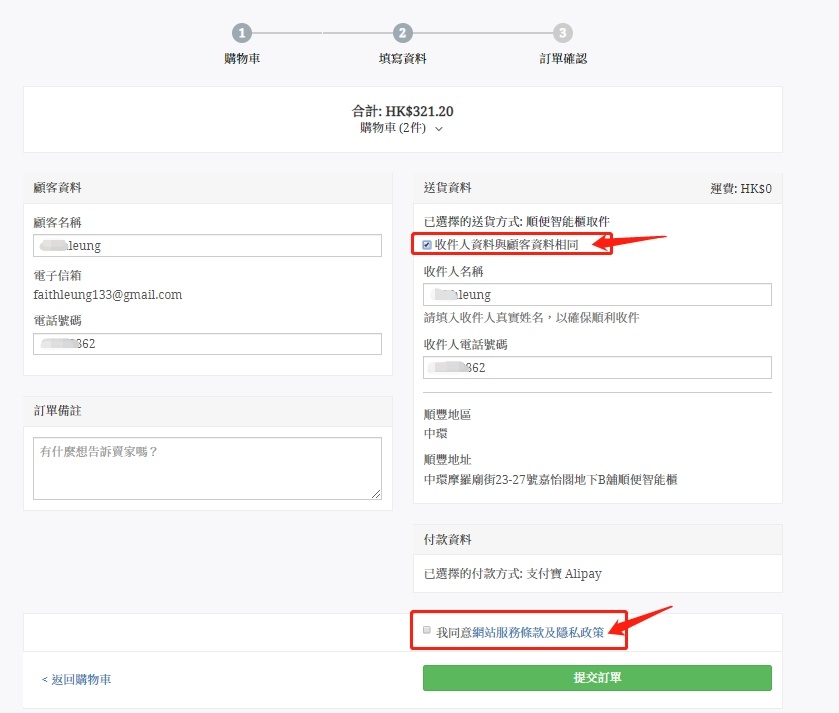Select the 訂單確認 step label

pos(563,59)
